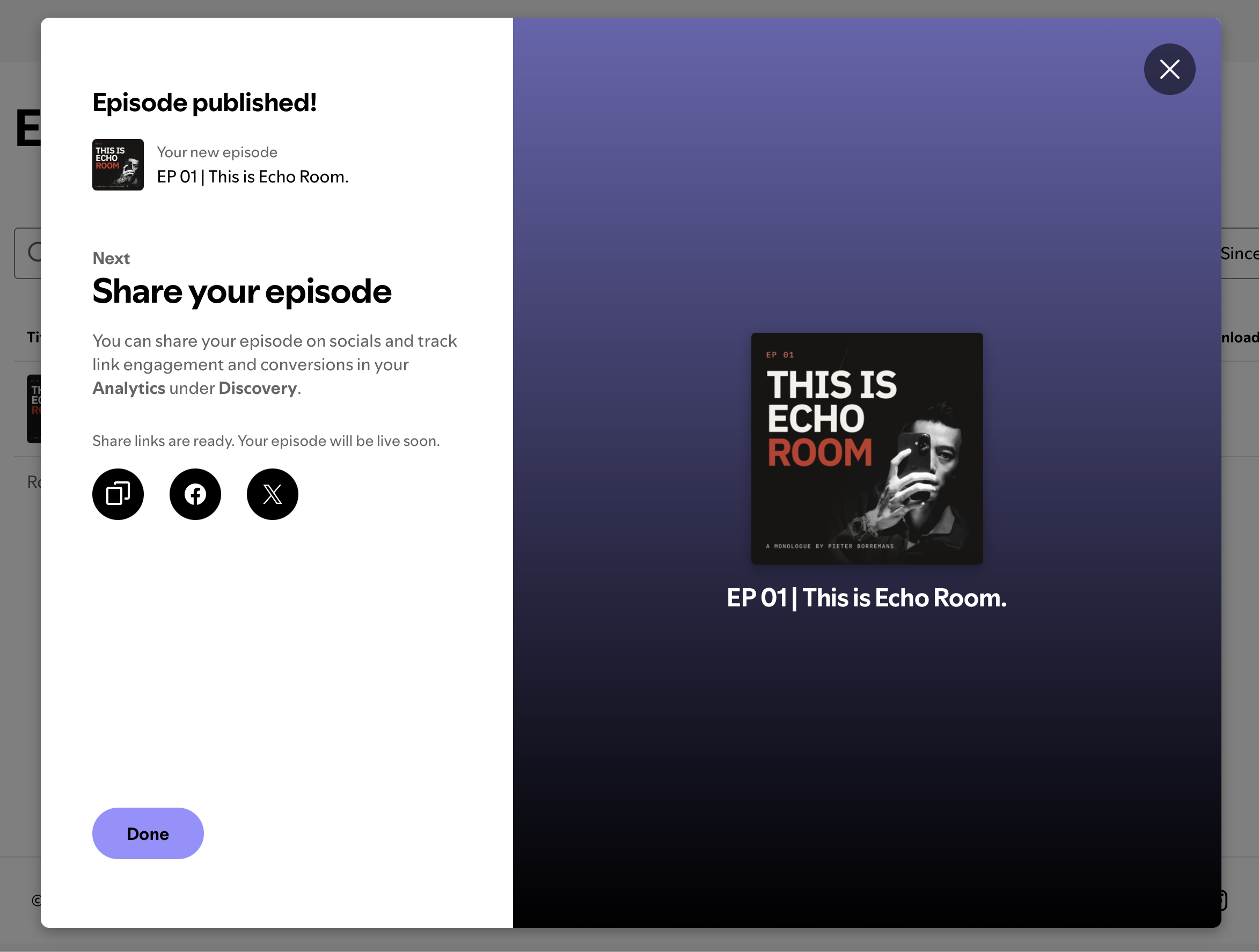Click the 'Share links are ready' notice
This screenshot has height=952, width=1259.
coord(266,441)
